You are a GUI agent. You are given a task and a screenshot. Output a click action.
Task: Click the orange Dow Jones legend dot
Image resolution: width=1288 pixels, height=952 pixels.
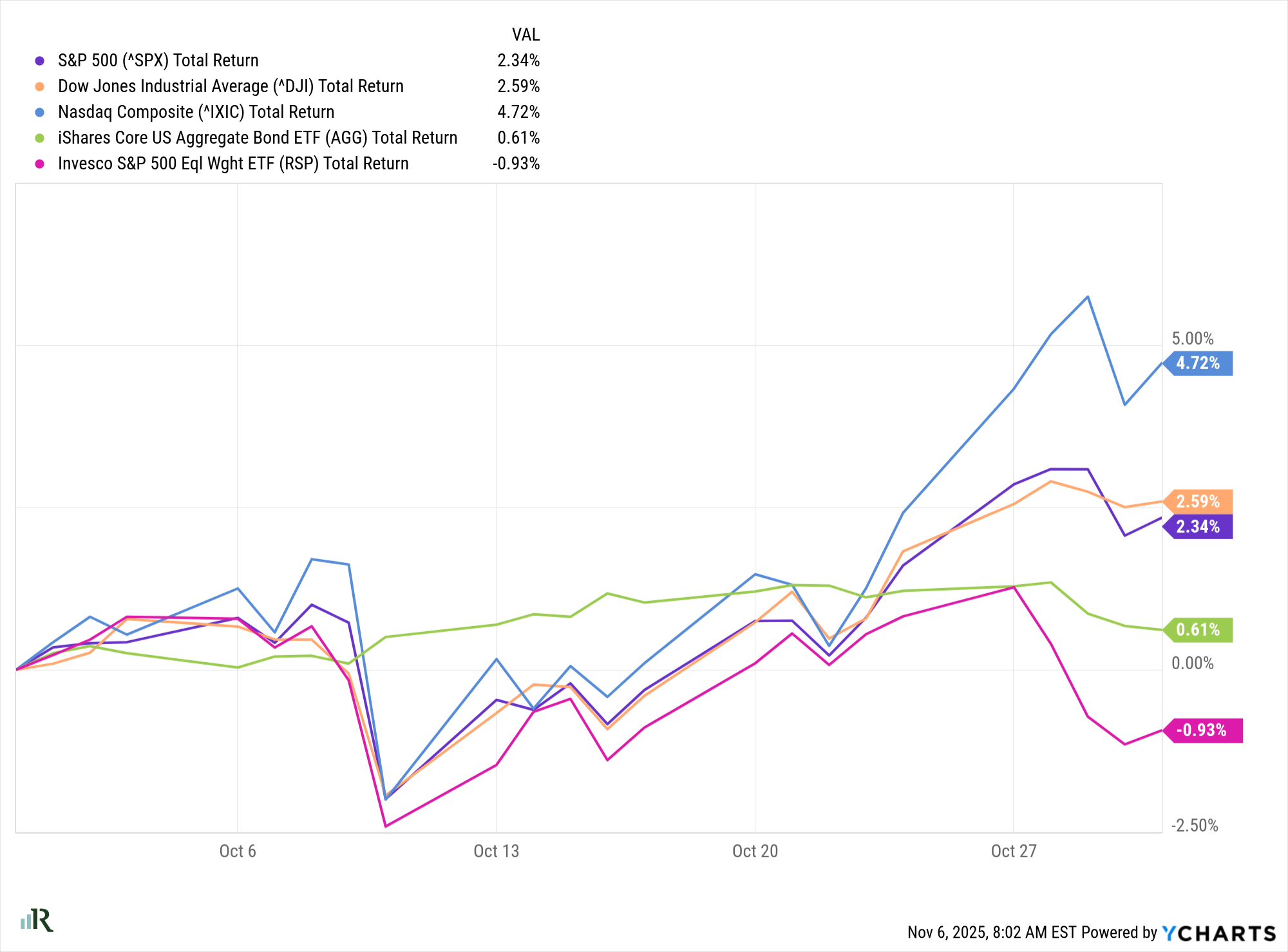click(40, 86)
